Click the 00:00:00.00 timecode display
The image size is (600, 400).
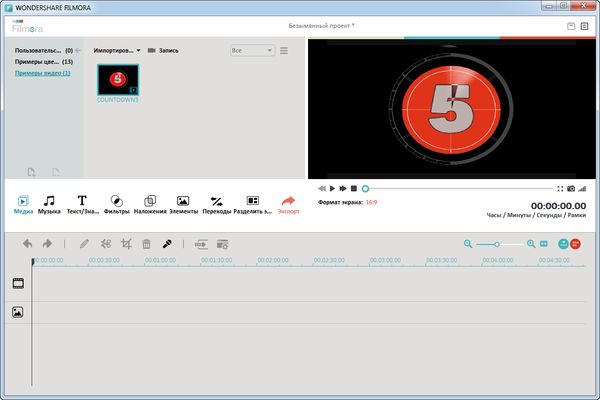click(x=558, y=206)
